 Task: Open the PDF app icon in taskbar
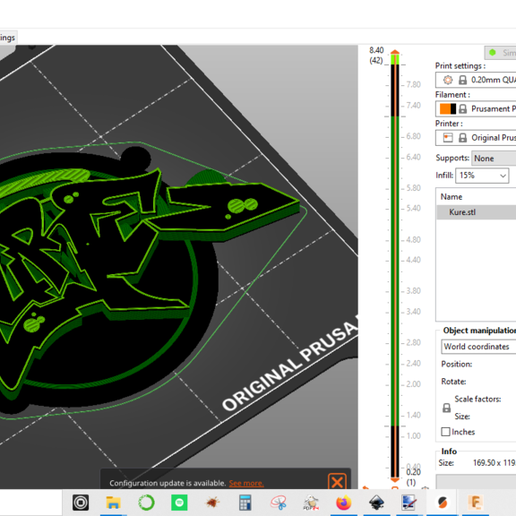click(x=311, y=502)
